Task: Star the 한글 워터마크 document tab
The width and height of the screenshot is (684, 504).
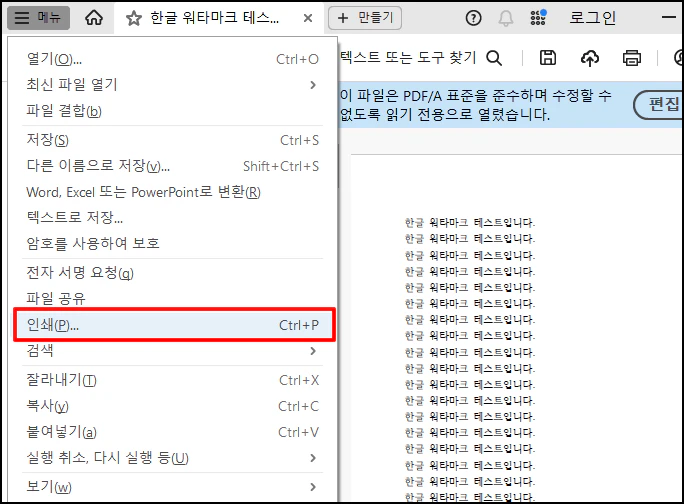Action: tap(133, 18)
